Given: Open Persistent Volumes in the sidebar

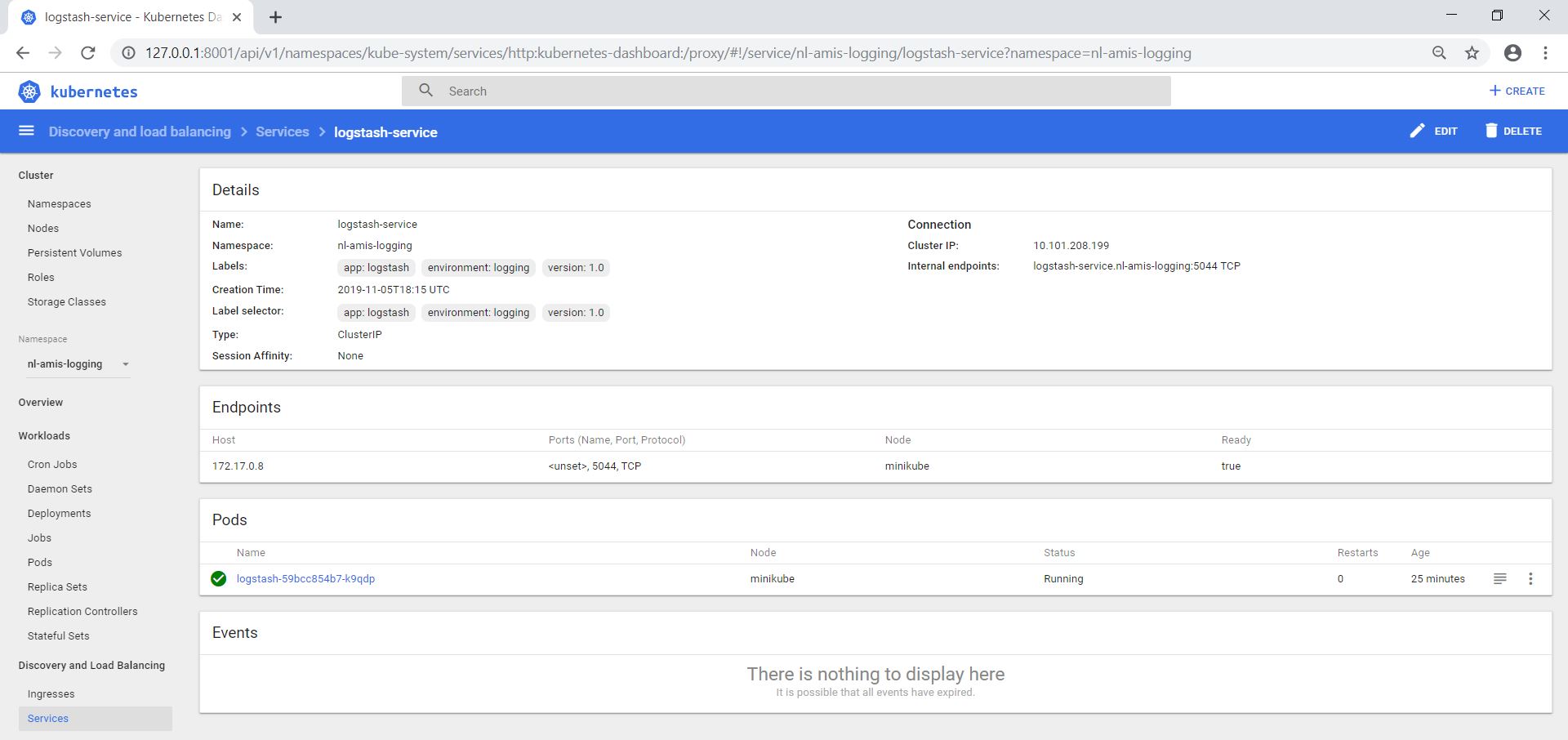Looking at the screenshot, I should coord(74,252).
